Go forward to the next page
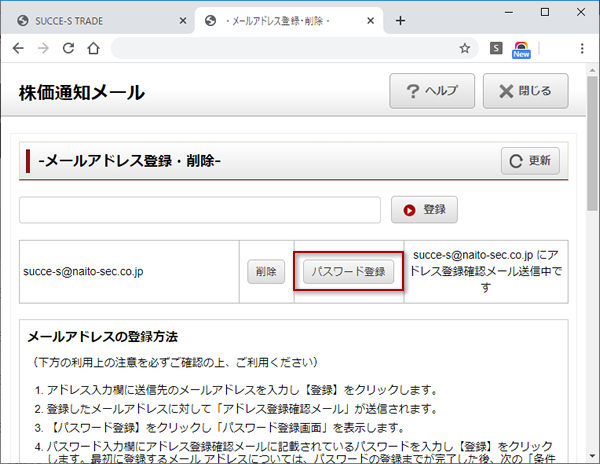The width and height of the screenshot is (600, 464). pyautogui.click(x=44, y=48)
